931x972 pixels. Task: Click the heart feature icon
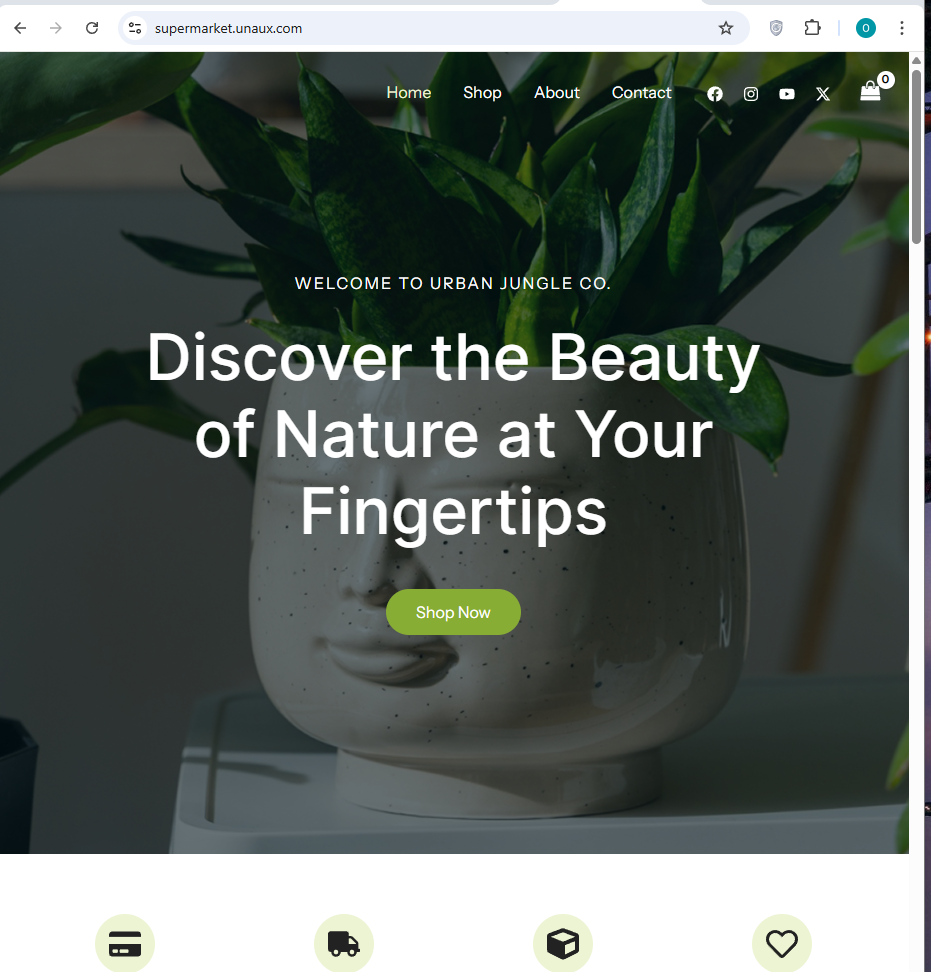pyautogui.click(x=782, y=943)
